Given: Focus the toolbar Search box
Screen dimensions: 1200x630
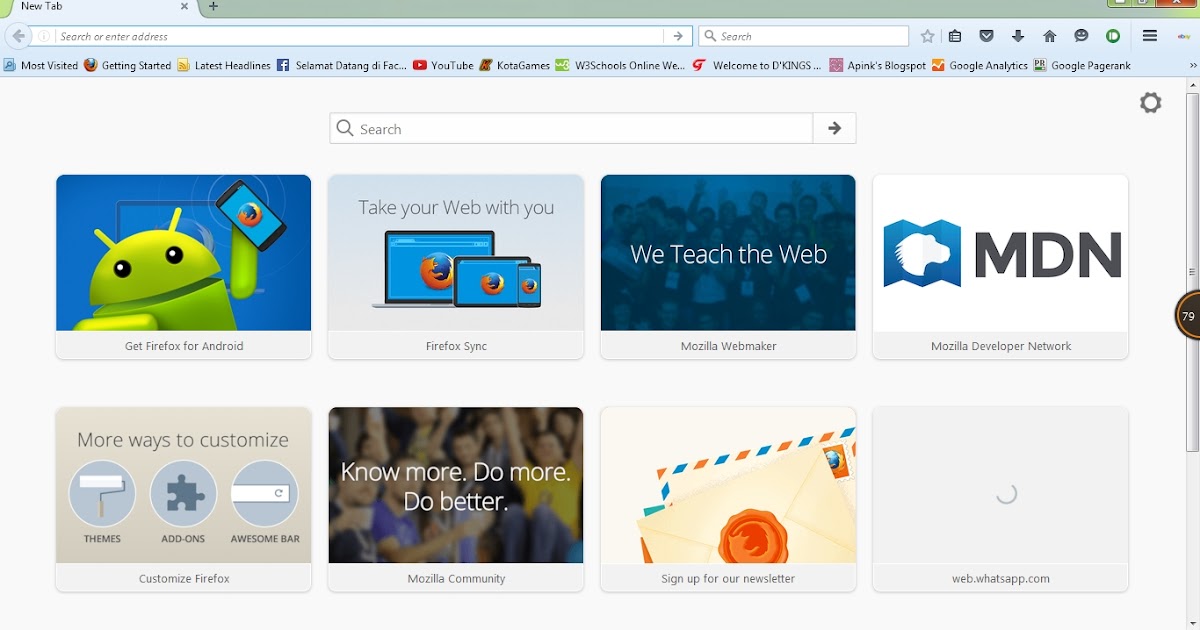Looking at the screenshot, I should [x=804, y=36].
